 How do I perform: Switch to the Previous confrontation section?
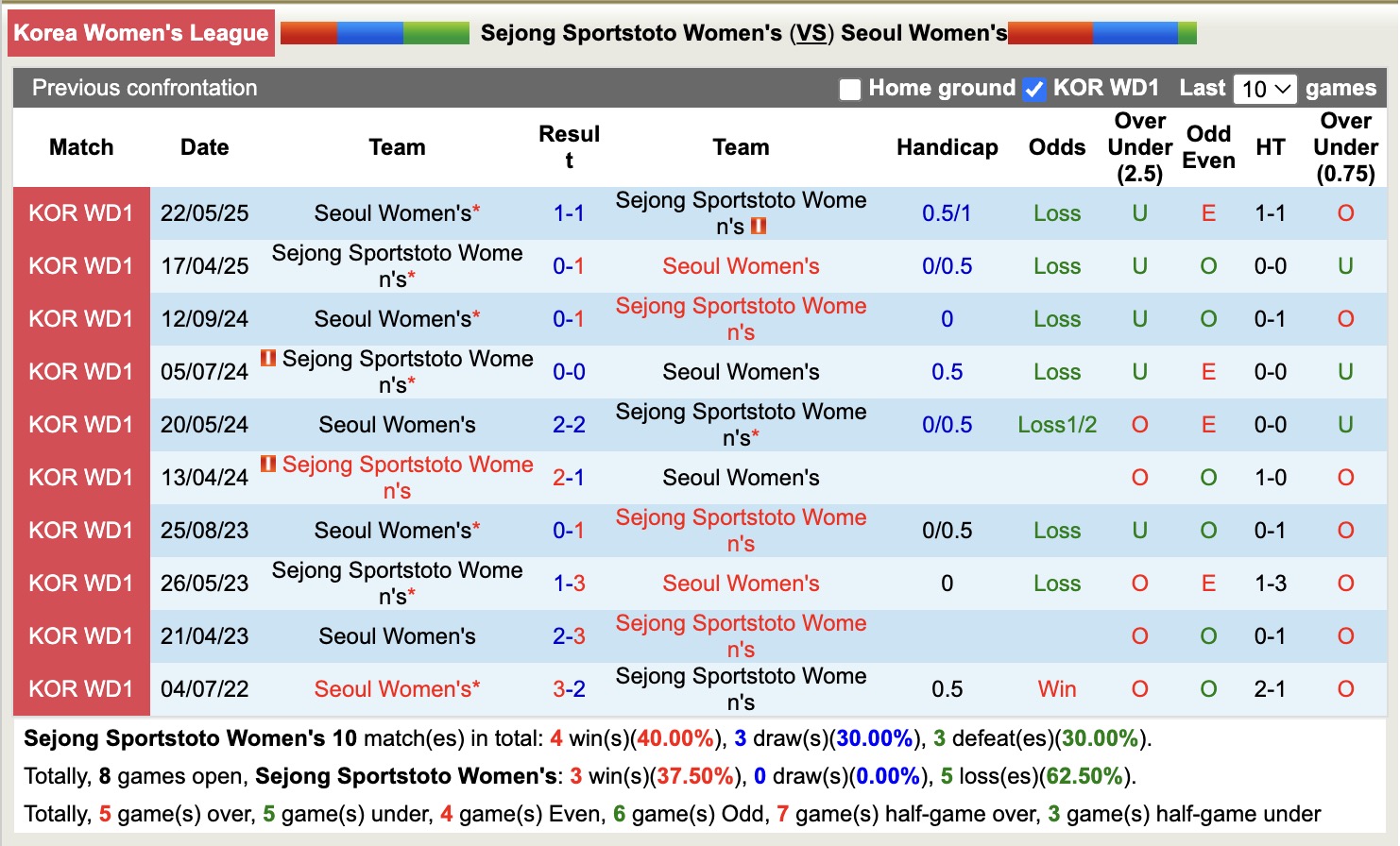(145, 88)
